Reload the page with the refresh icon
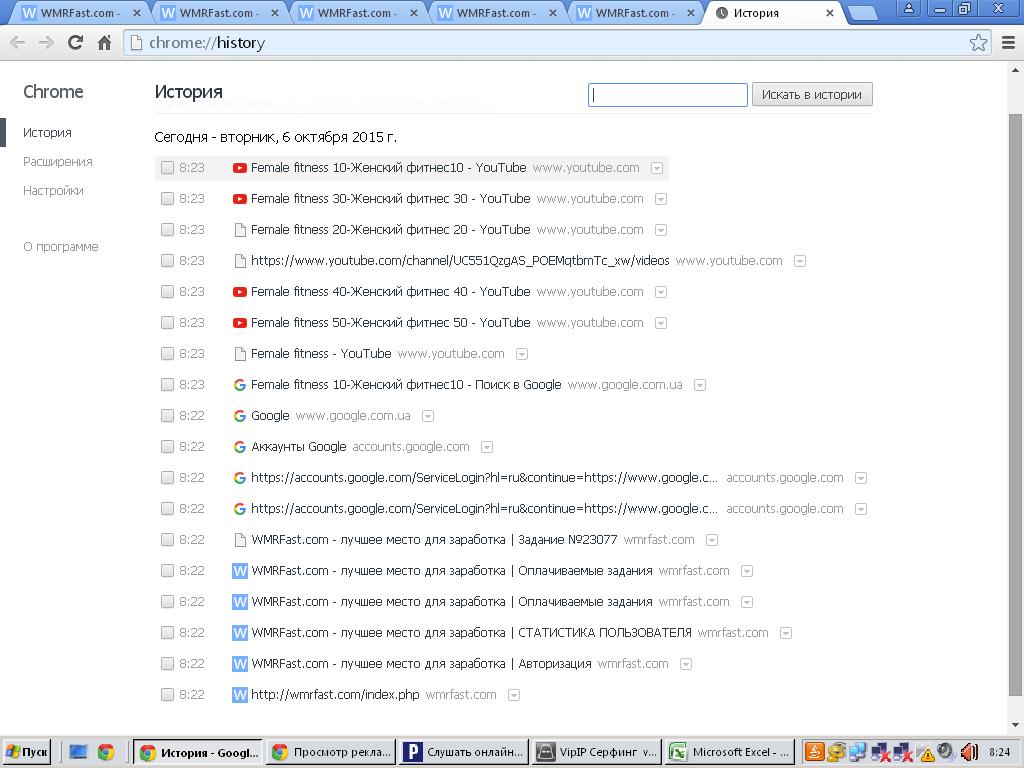The width and height of the screenshot is (1024, 768). (x=75, y=42)
